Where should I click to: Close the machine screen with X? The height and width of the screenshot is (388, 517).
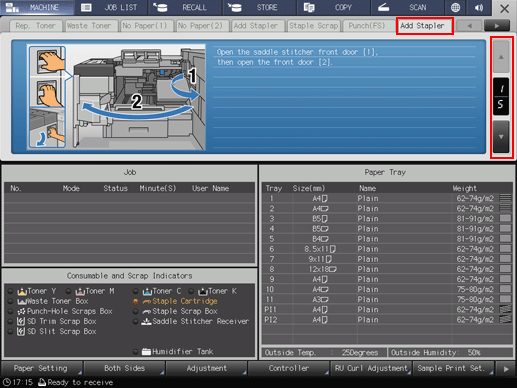point(504,8)
